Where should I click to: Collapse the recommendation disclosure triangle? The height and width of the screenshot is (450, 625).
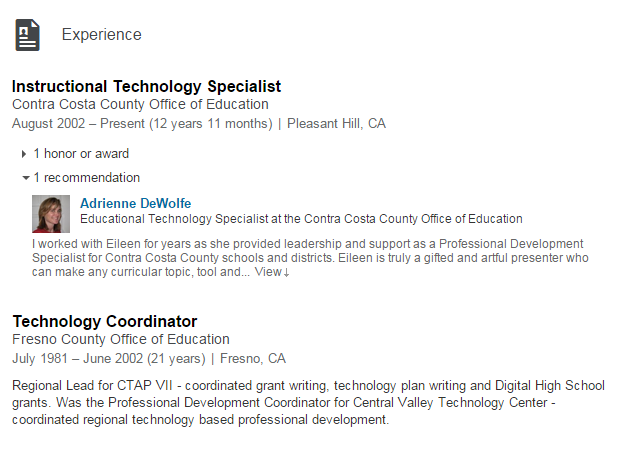[x=25, y=178]
